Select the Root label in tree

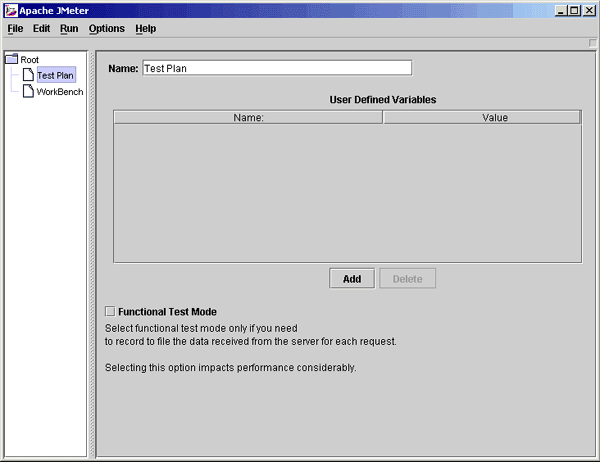point(30,59)
